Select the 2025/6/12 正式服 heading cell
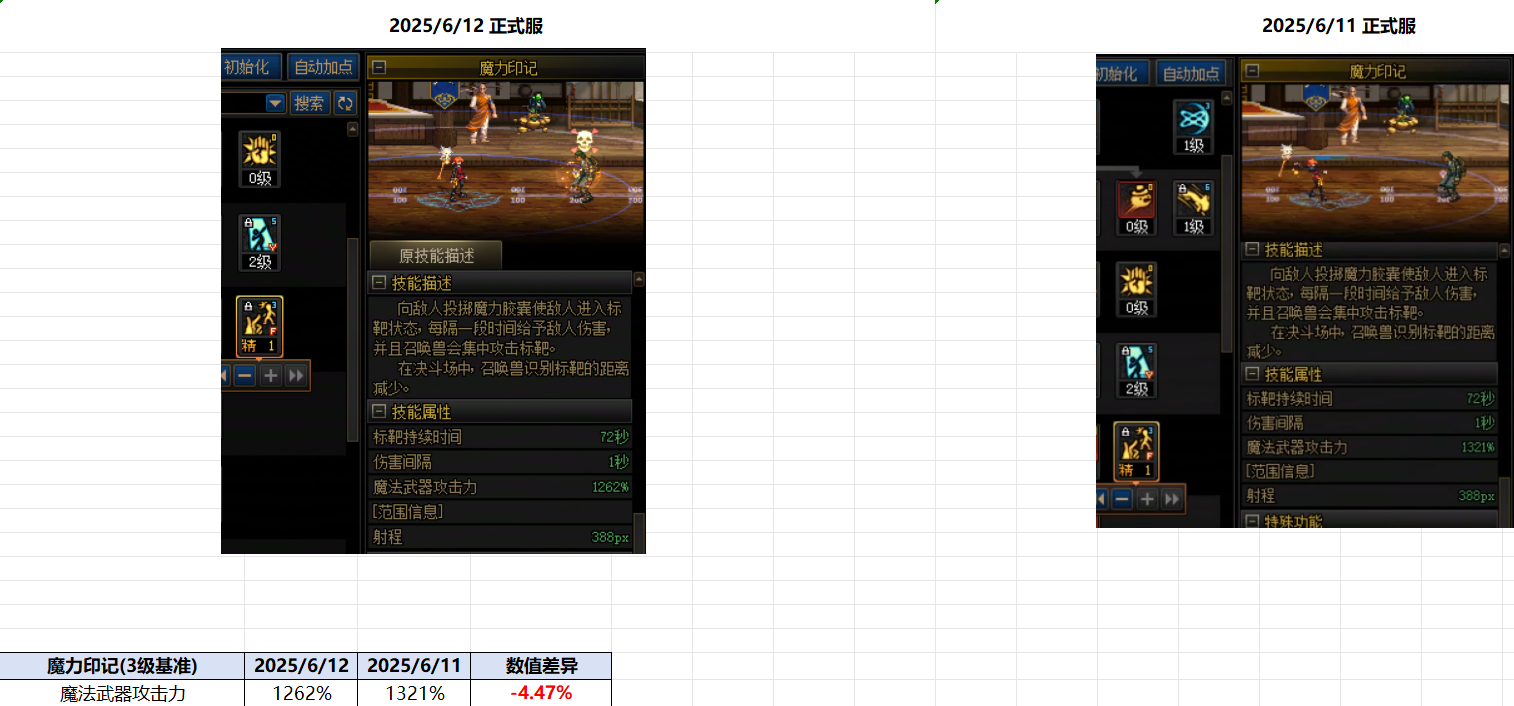The image size is (1514, 706). click(466, 26)
